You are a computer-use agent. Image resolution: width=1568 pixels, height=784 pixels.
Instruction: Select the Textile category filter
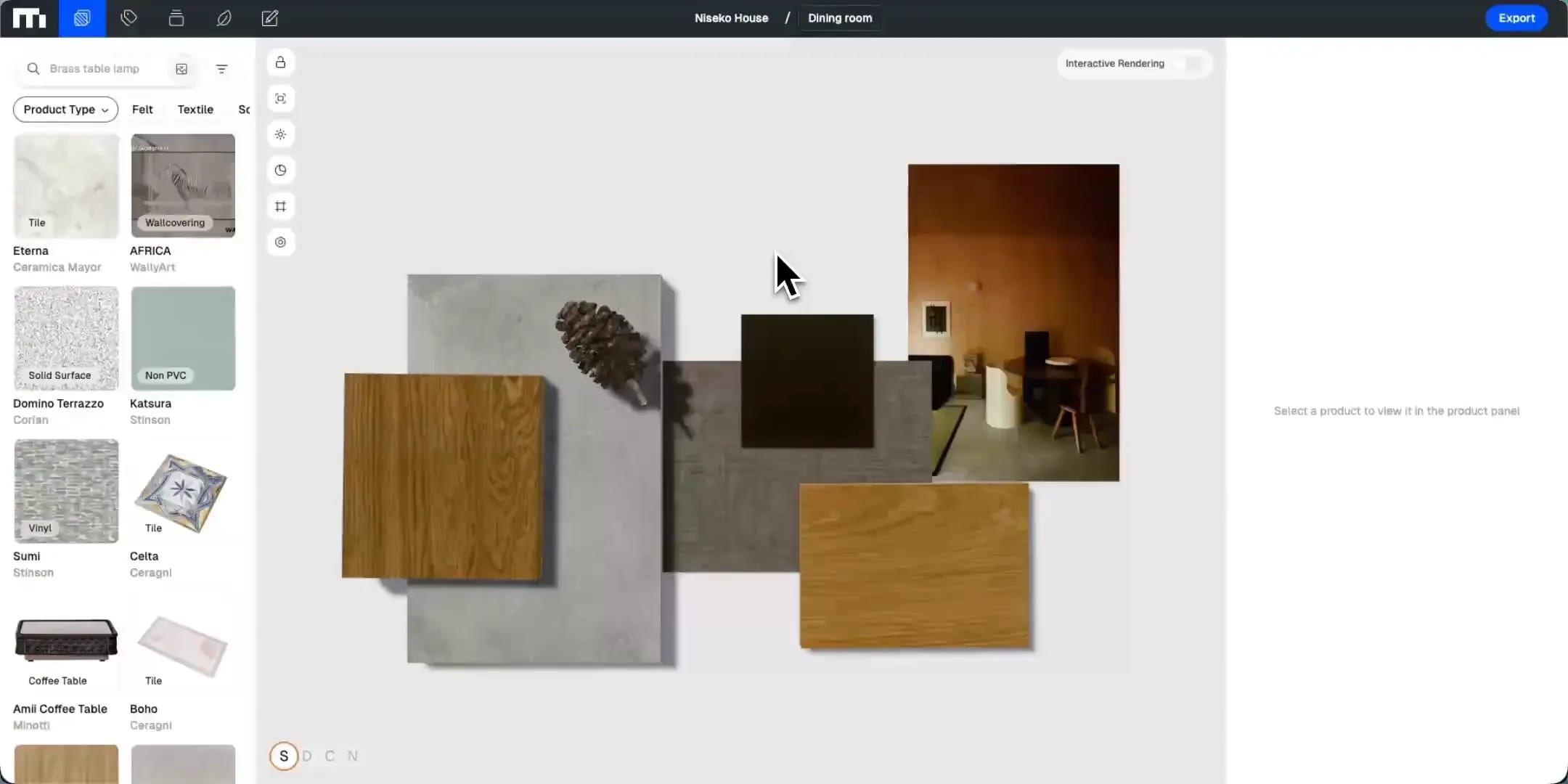pyautogui.click(x=195, y=110)
